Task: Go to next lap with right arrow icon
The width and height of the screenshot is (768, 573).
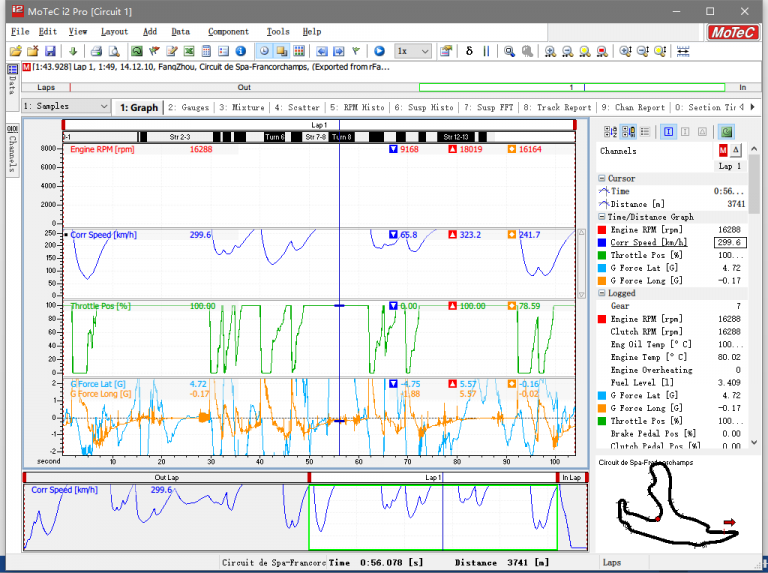Action: tap(339, 51)
